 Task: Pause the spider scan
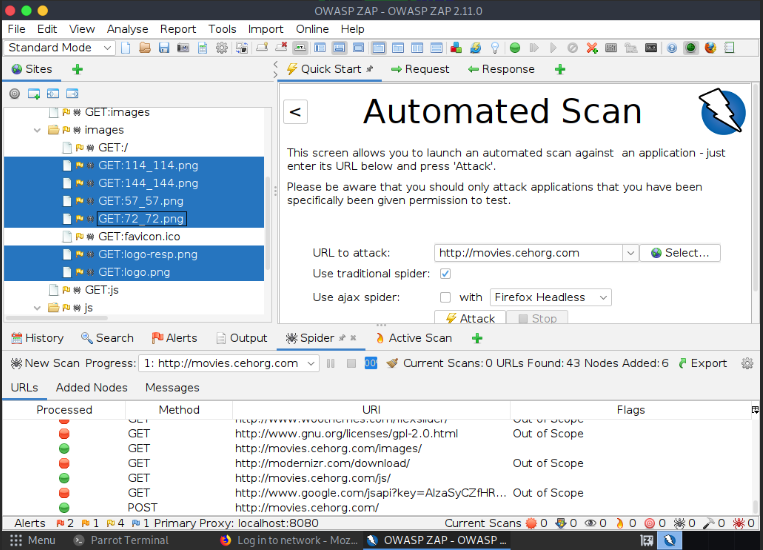pos(331,363)
